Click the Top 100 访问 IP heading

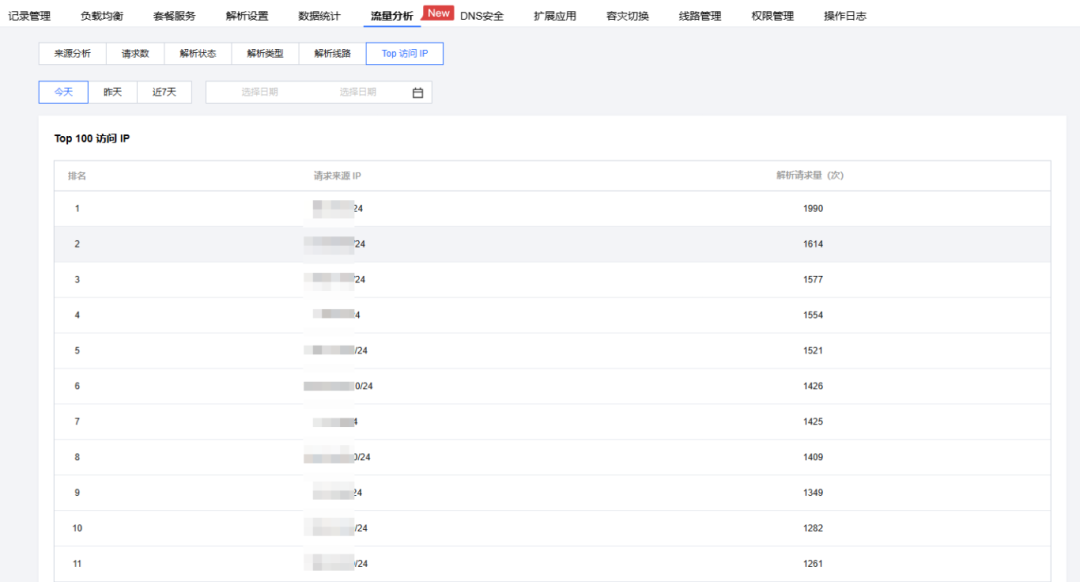(92, 138)
